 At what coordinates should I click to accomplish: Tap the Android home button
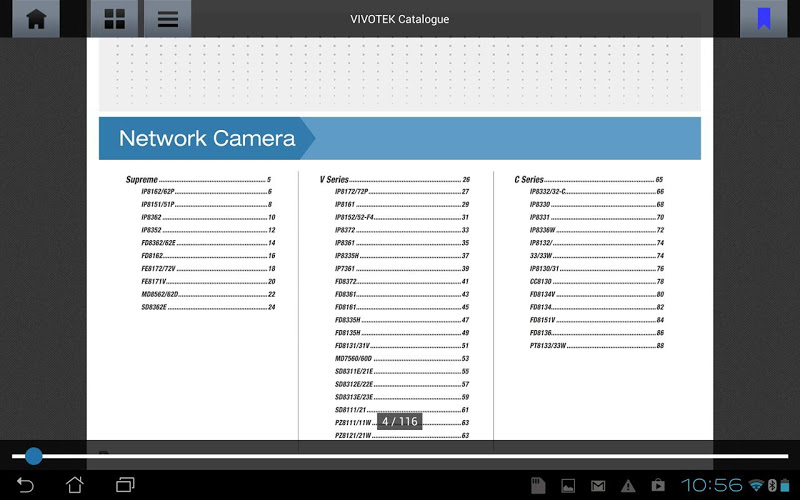coord(74,485)
